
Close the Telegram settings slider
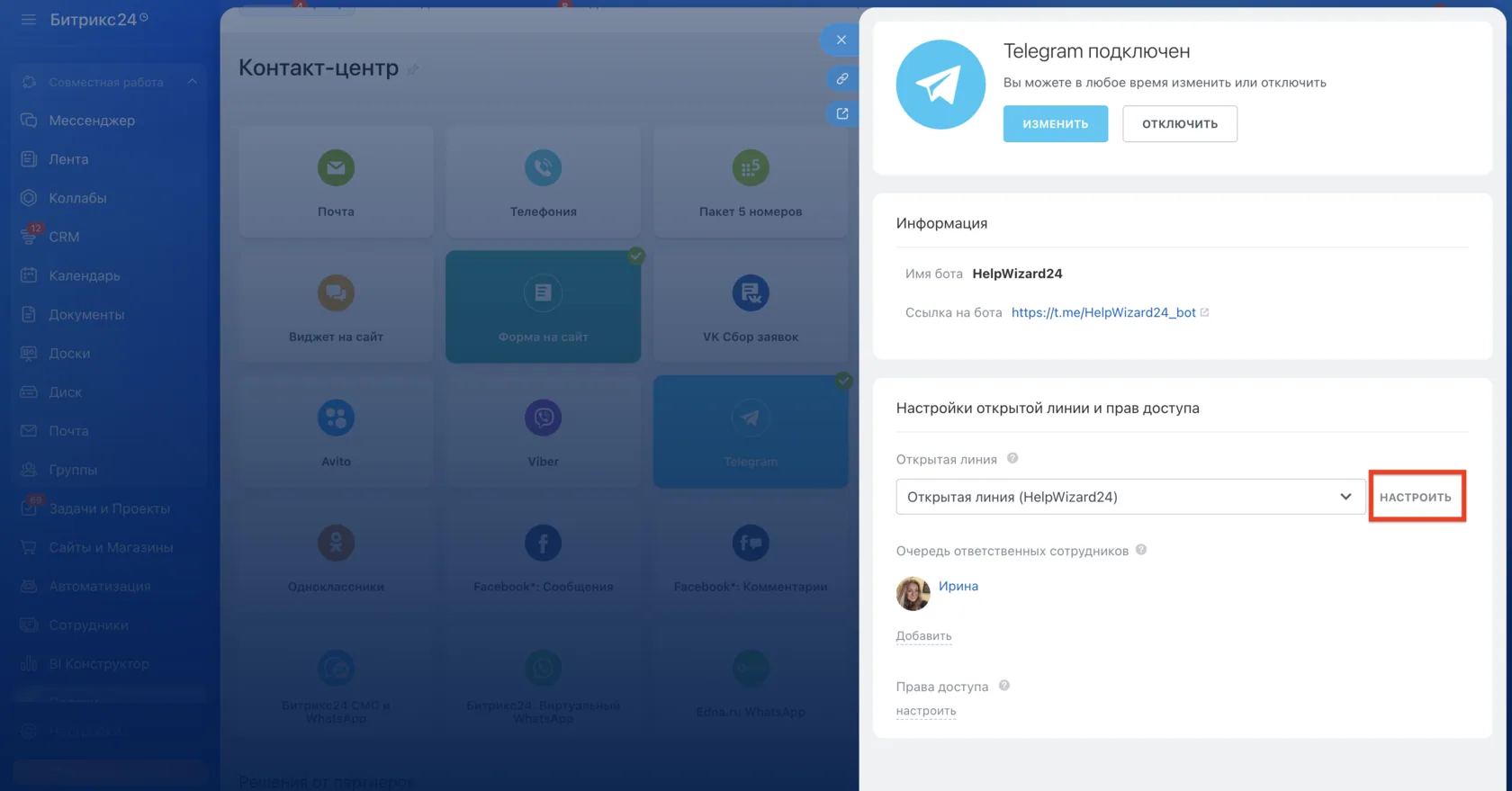tap(841, 40)
